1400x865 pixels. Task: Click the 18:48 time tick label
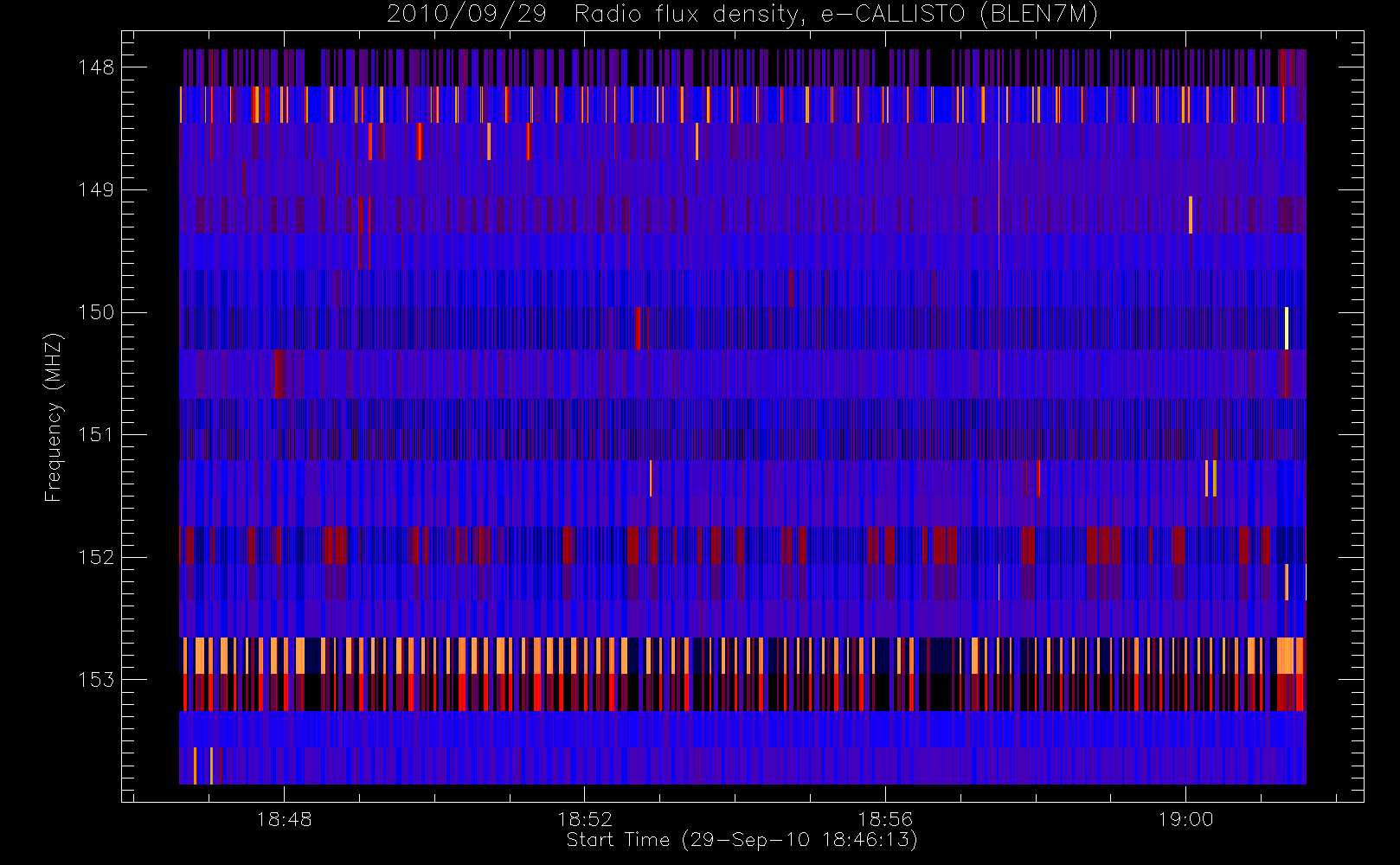pos(285,819)
